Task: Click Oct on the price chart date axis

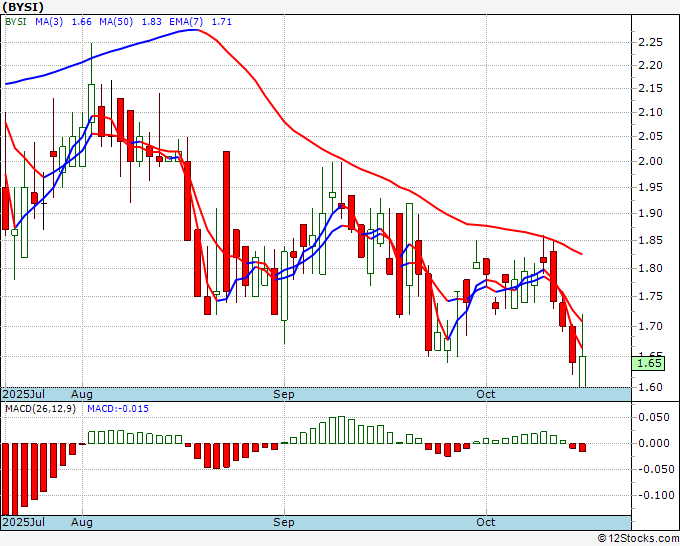Action: [485, 394]
